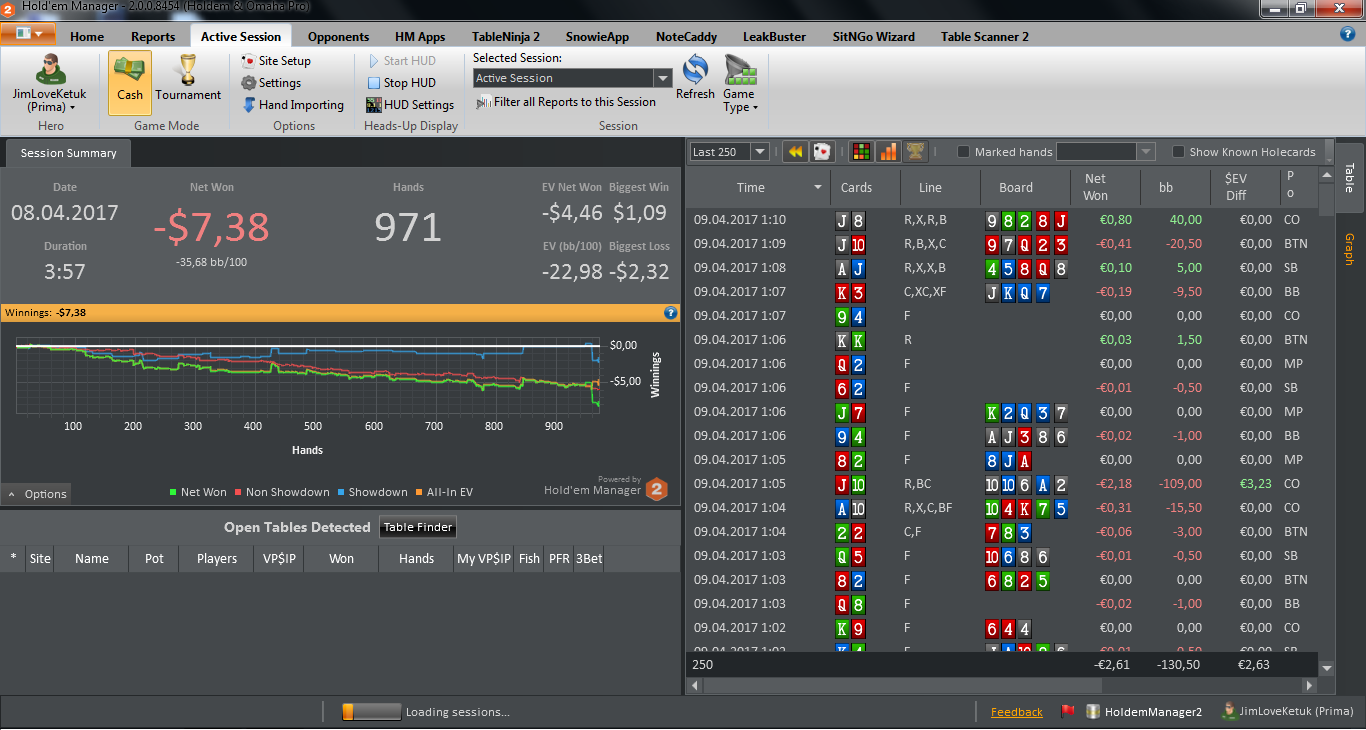Open the Time column sort dropdown arrow
Image resolution: width=1366 pixels, height=730 pixels.
tap(818, 188)
